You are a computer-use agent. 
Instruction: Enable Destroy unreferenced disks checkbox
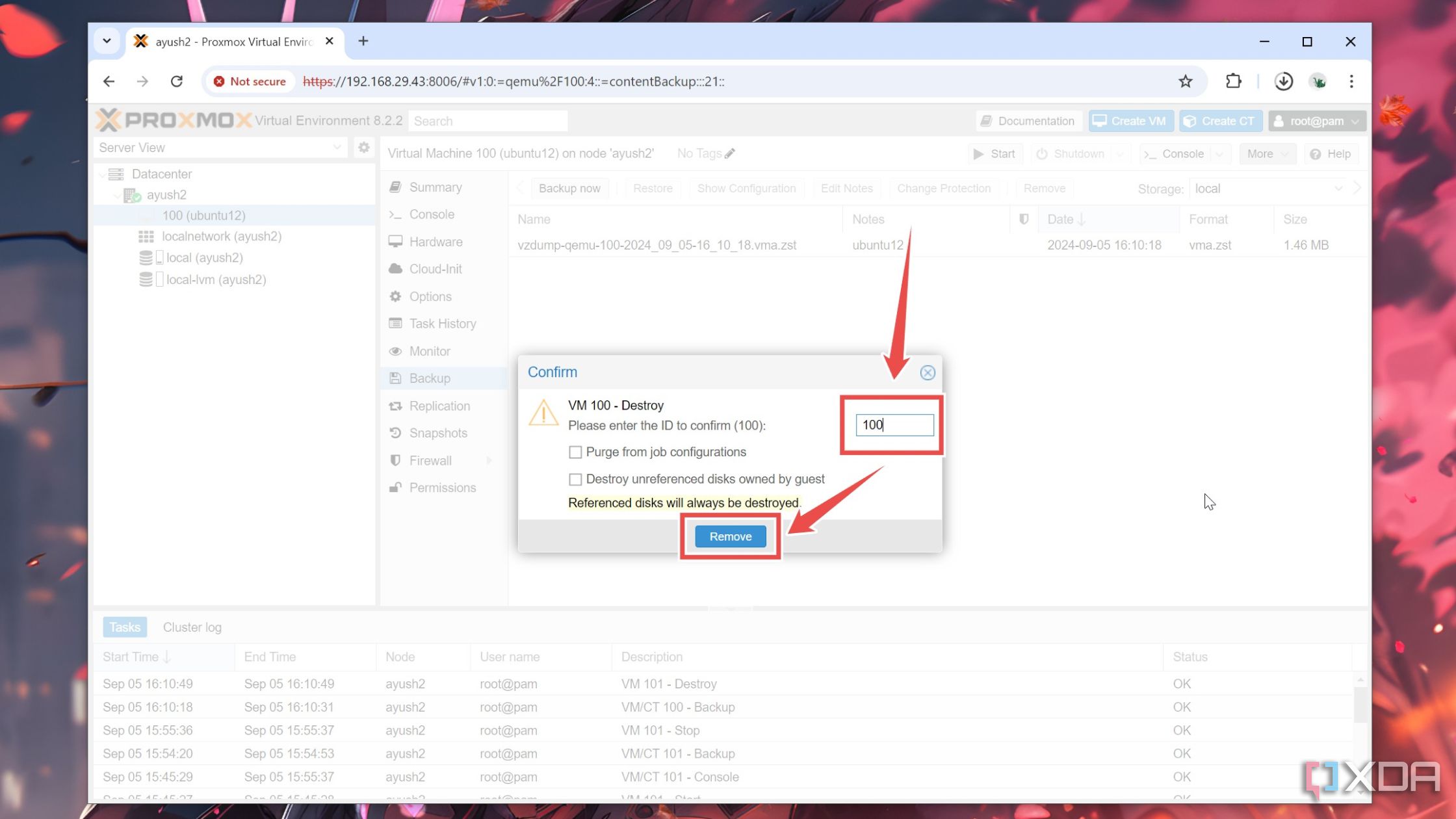tap(575, 479)
